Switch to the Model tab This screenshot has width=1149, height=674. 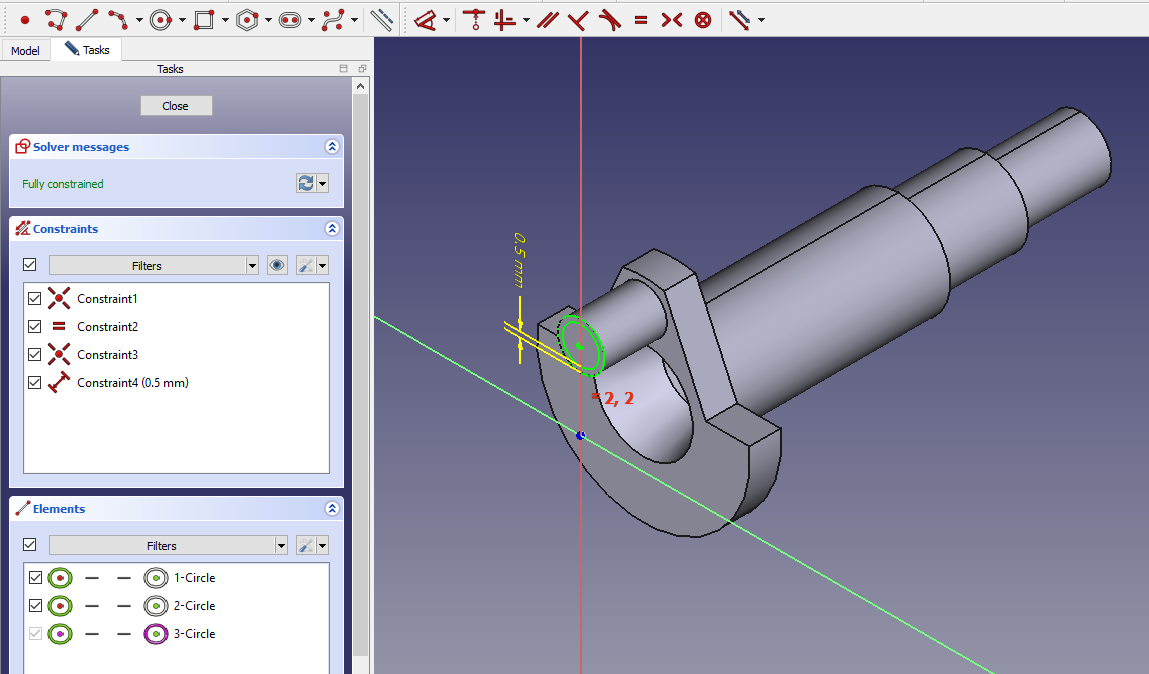tap(25, 50)
